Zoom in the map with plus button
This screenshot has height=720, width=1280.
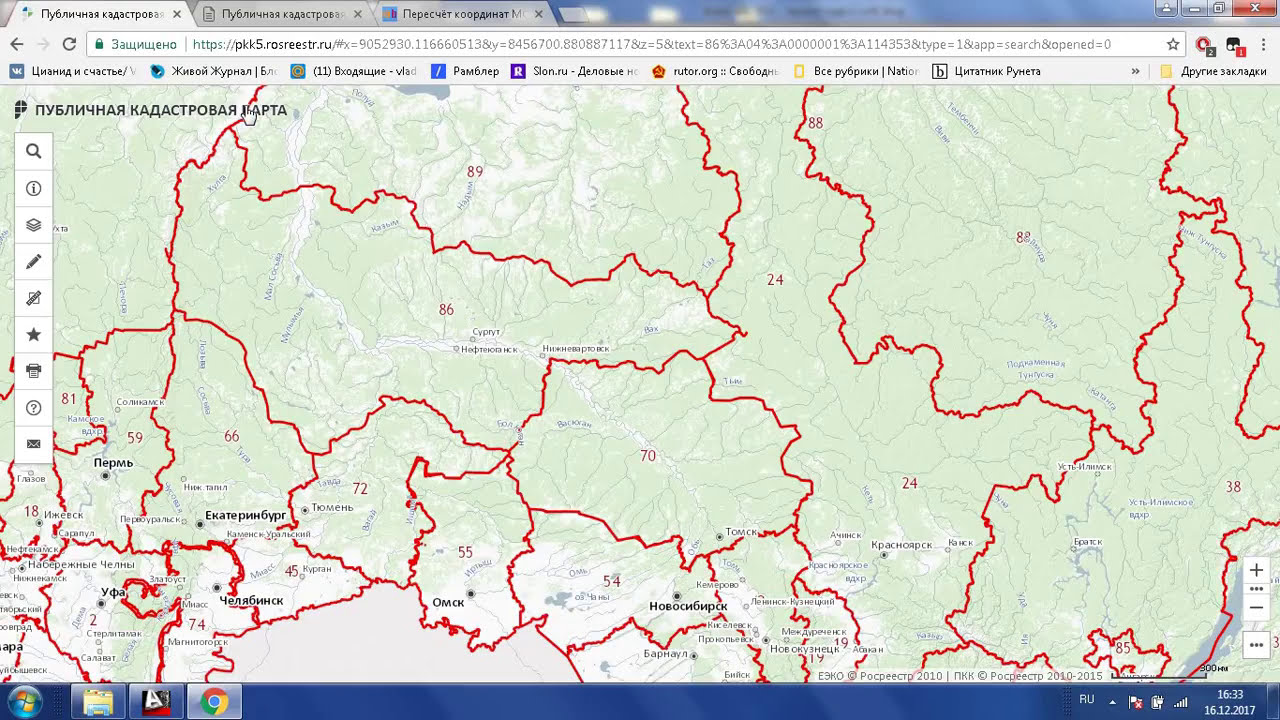[x=1257, y=570]
